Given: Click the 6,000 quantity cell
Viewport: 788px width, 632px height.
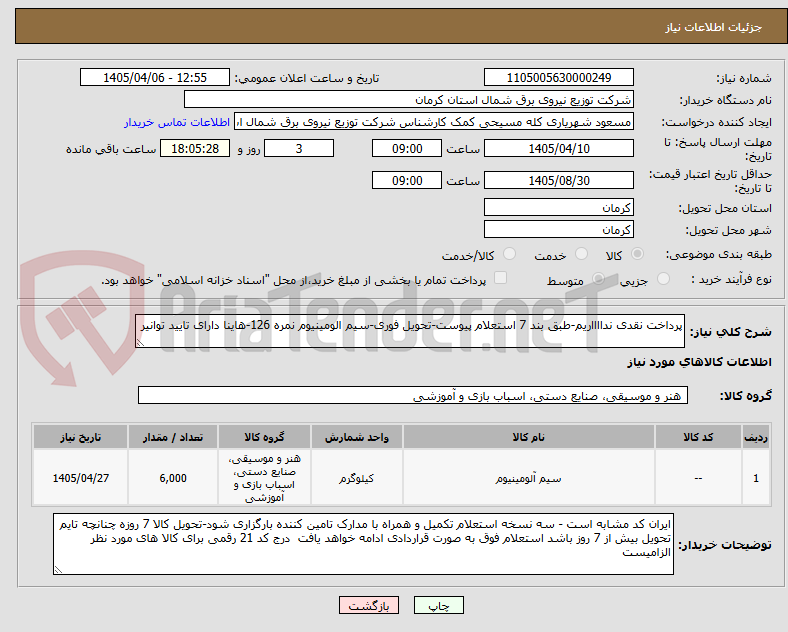Looking at the screenshot, I should [173, 478].
